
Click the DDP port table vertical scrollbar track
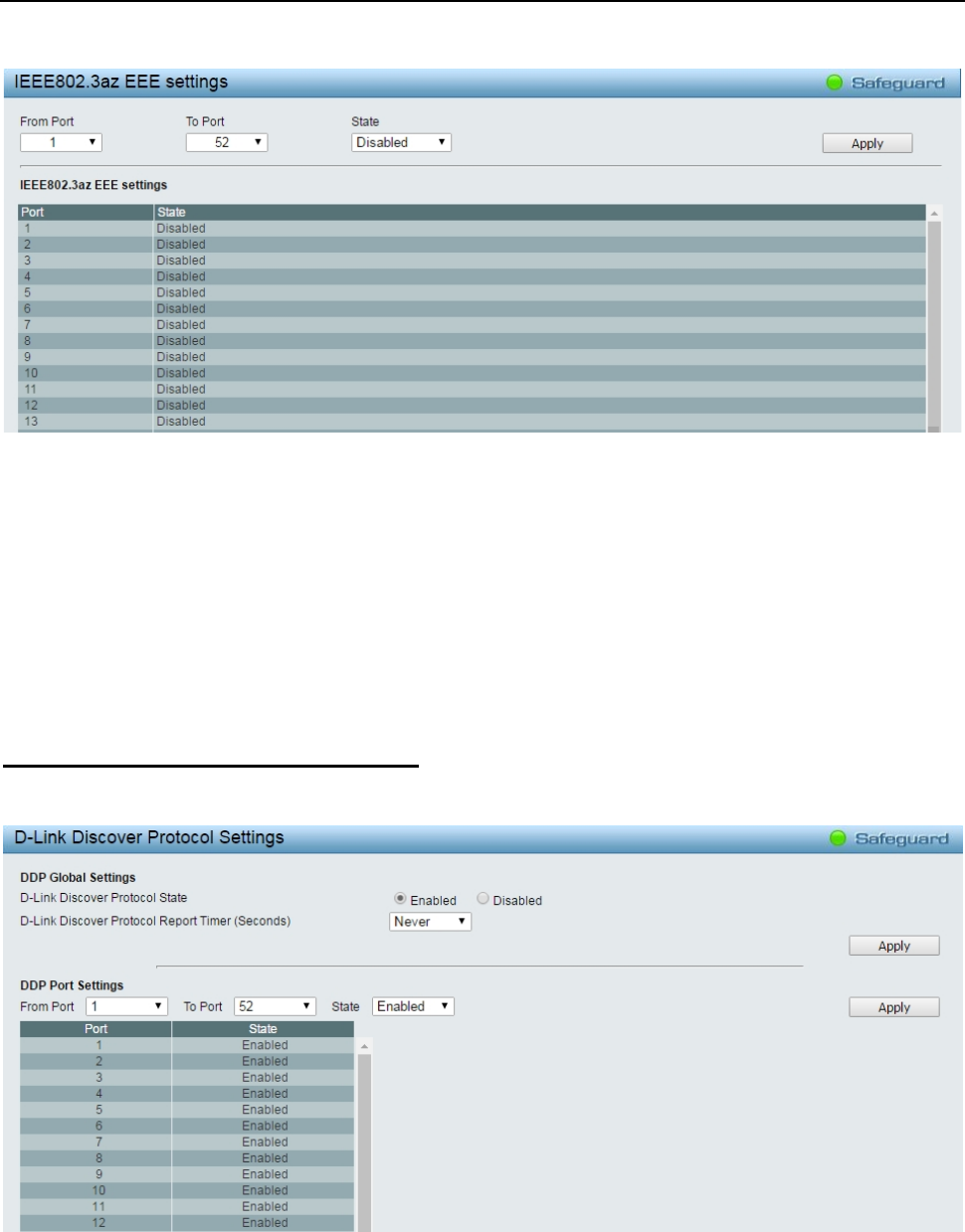[x=364, y=1142]
